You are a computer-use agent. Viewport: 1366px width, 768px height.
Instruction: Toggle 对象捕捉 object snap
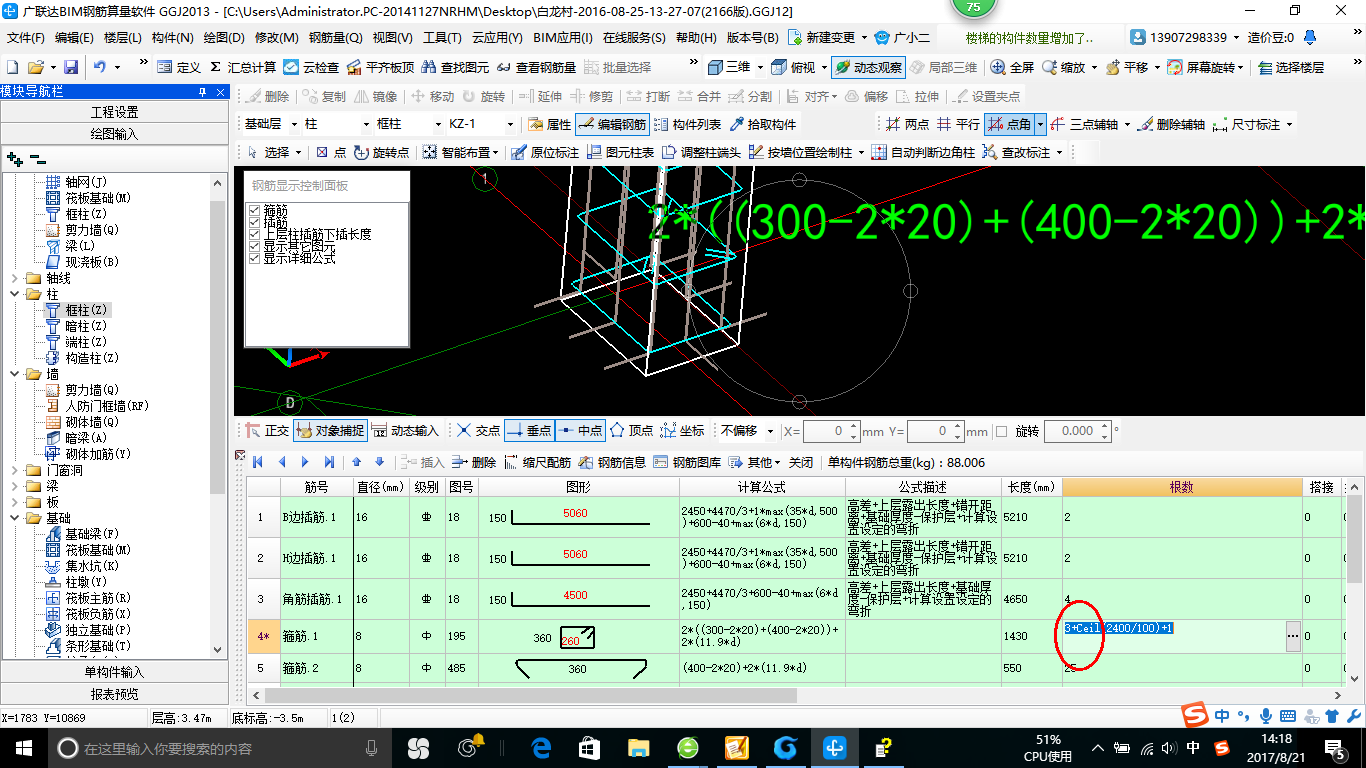coord(330,431)
